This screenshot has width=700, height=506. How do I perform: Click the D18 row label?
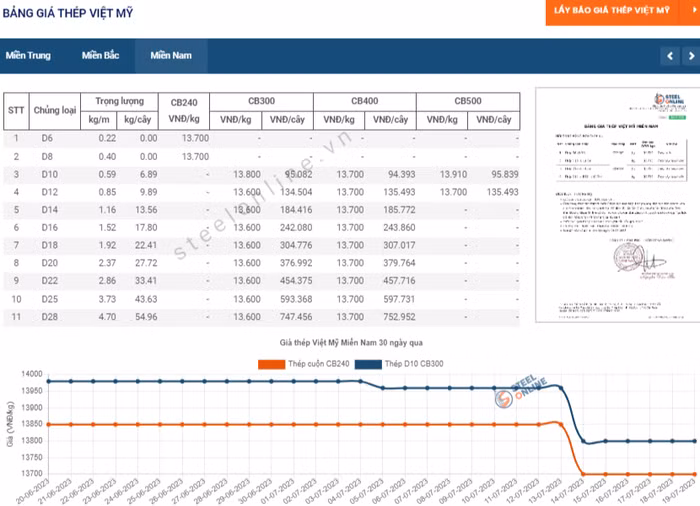coord(50,245)
